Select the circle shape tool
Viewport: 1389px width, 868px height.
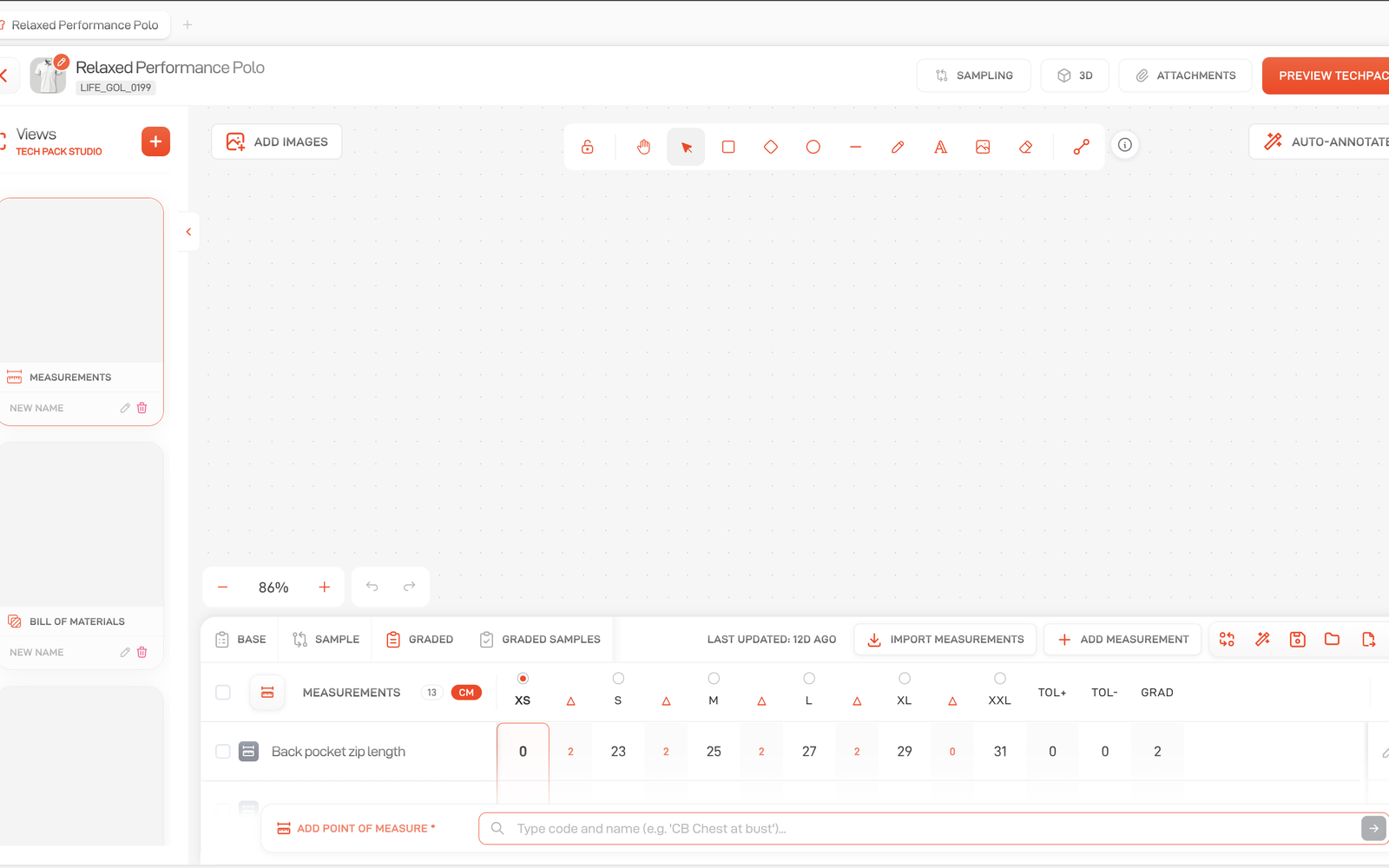coord(813,147)
